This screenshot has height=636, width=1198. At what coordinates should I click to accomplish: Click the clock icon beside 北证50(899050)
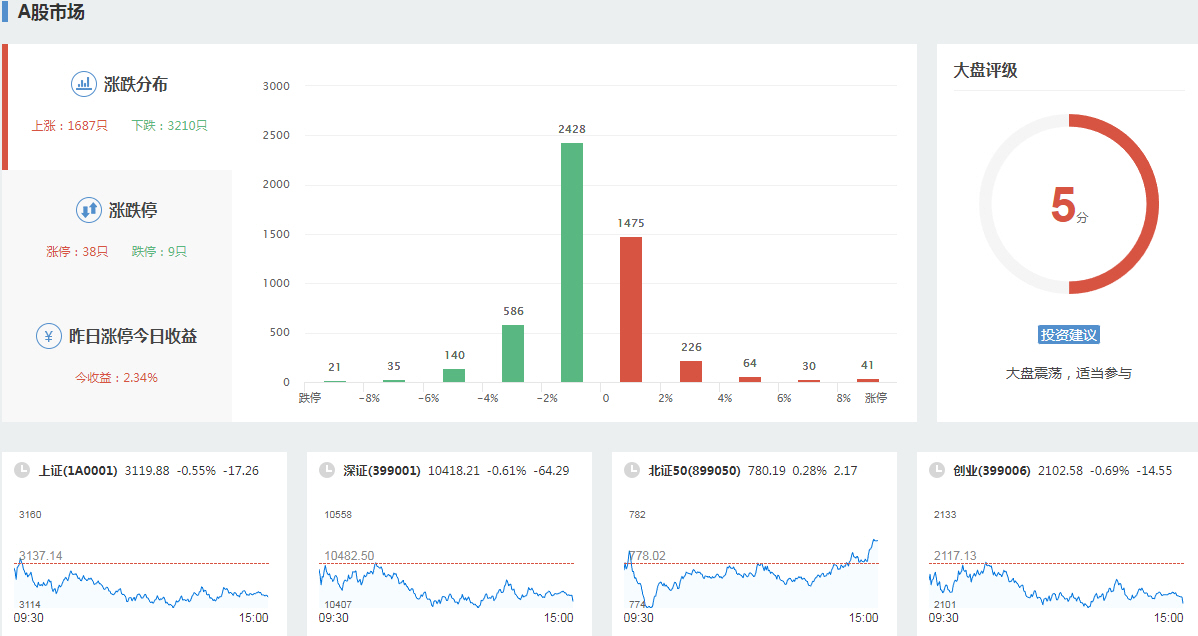point(631,470)
